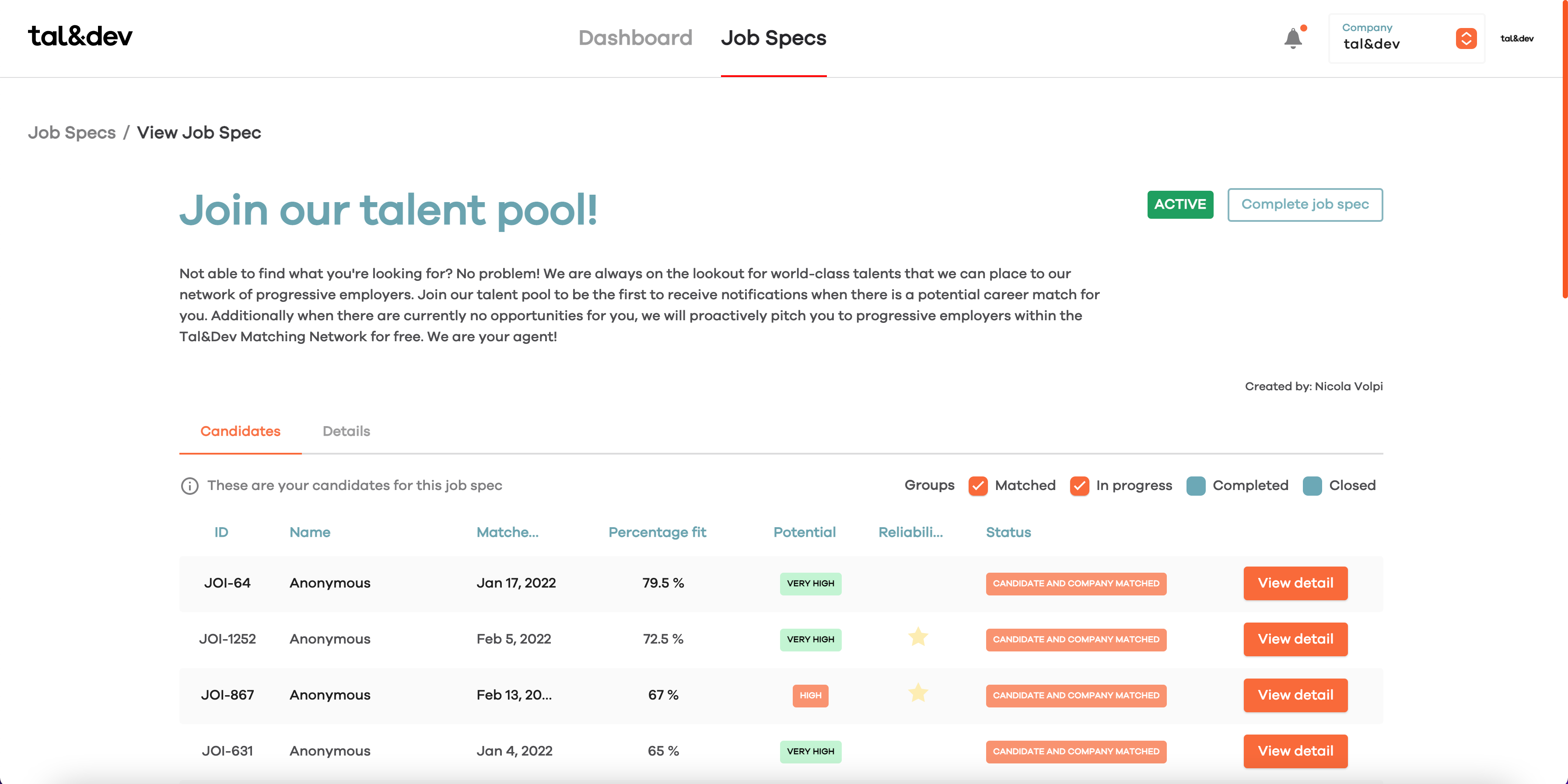Click the date Jan 17, 2022
The image size is (1568, 784).
[516, 583]
